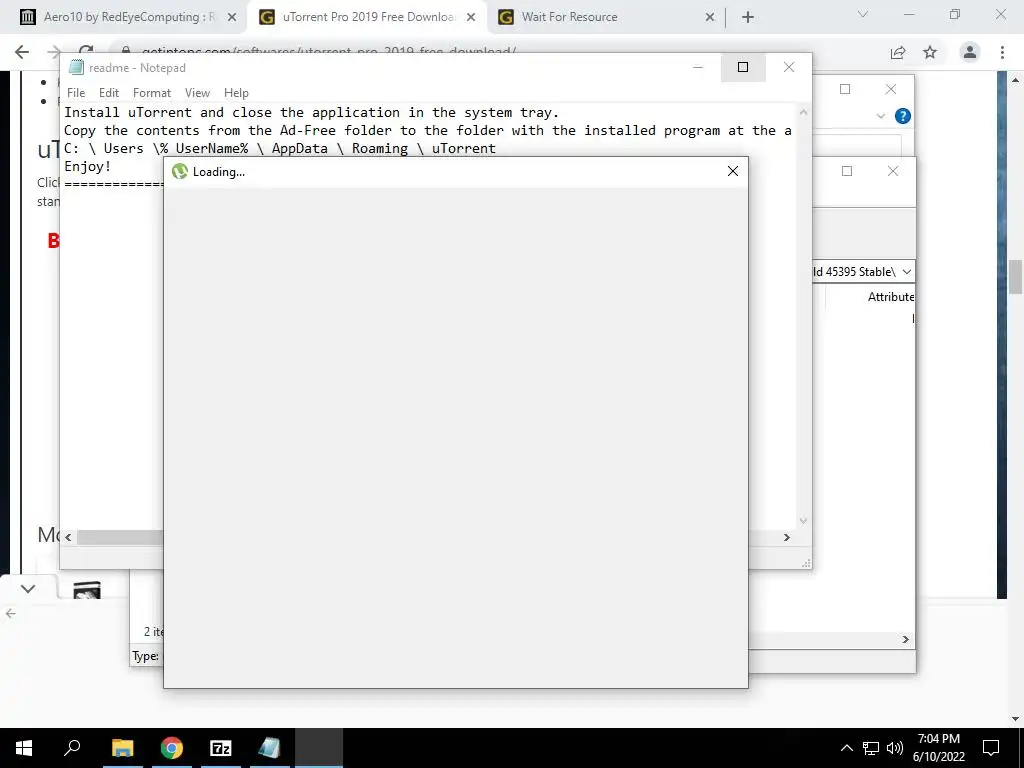Show hidden system tray icons
The image size is (1024, 768).
pos(846,748)
